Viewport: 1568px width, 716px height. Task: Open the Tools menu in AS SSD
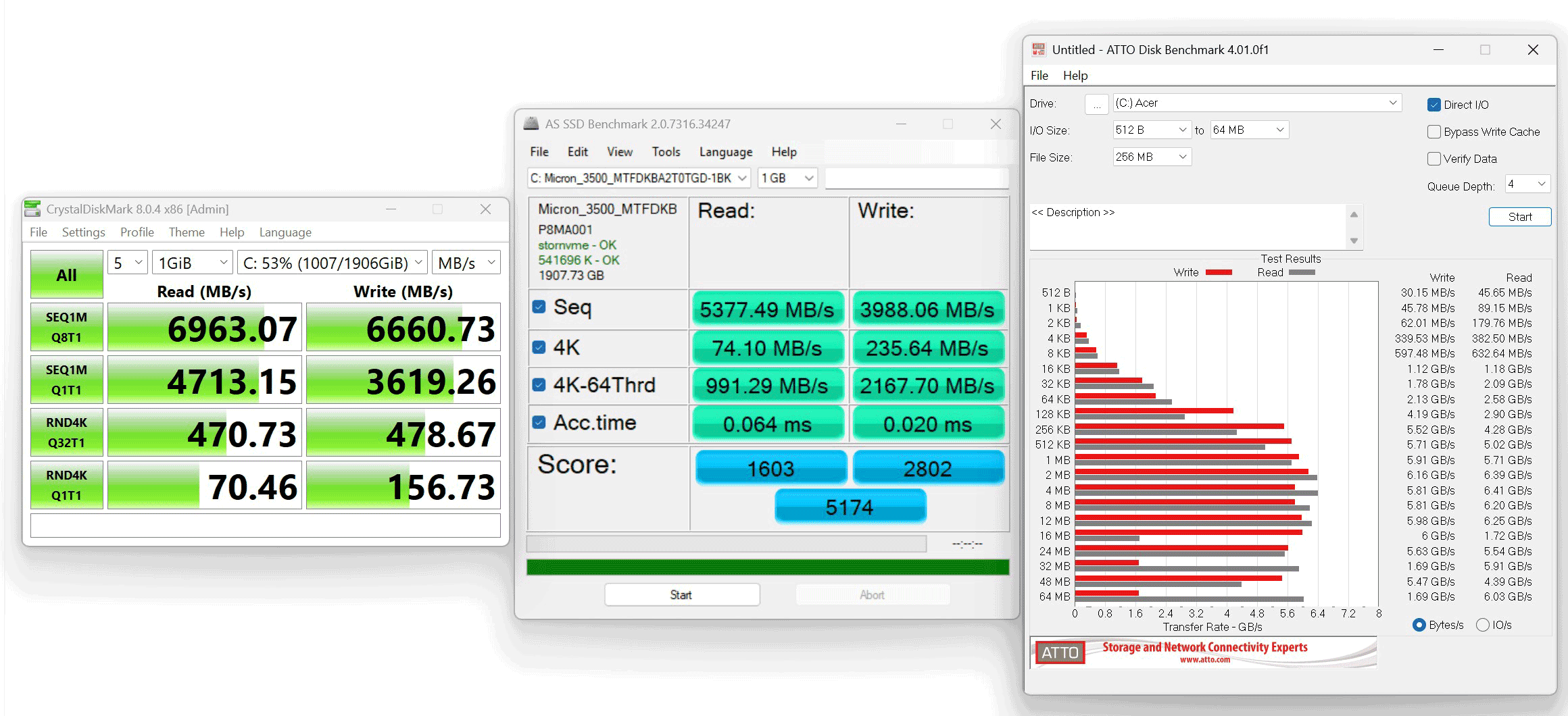coord(666,152)
